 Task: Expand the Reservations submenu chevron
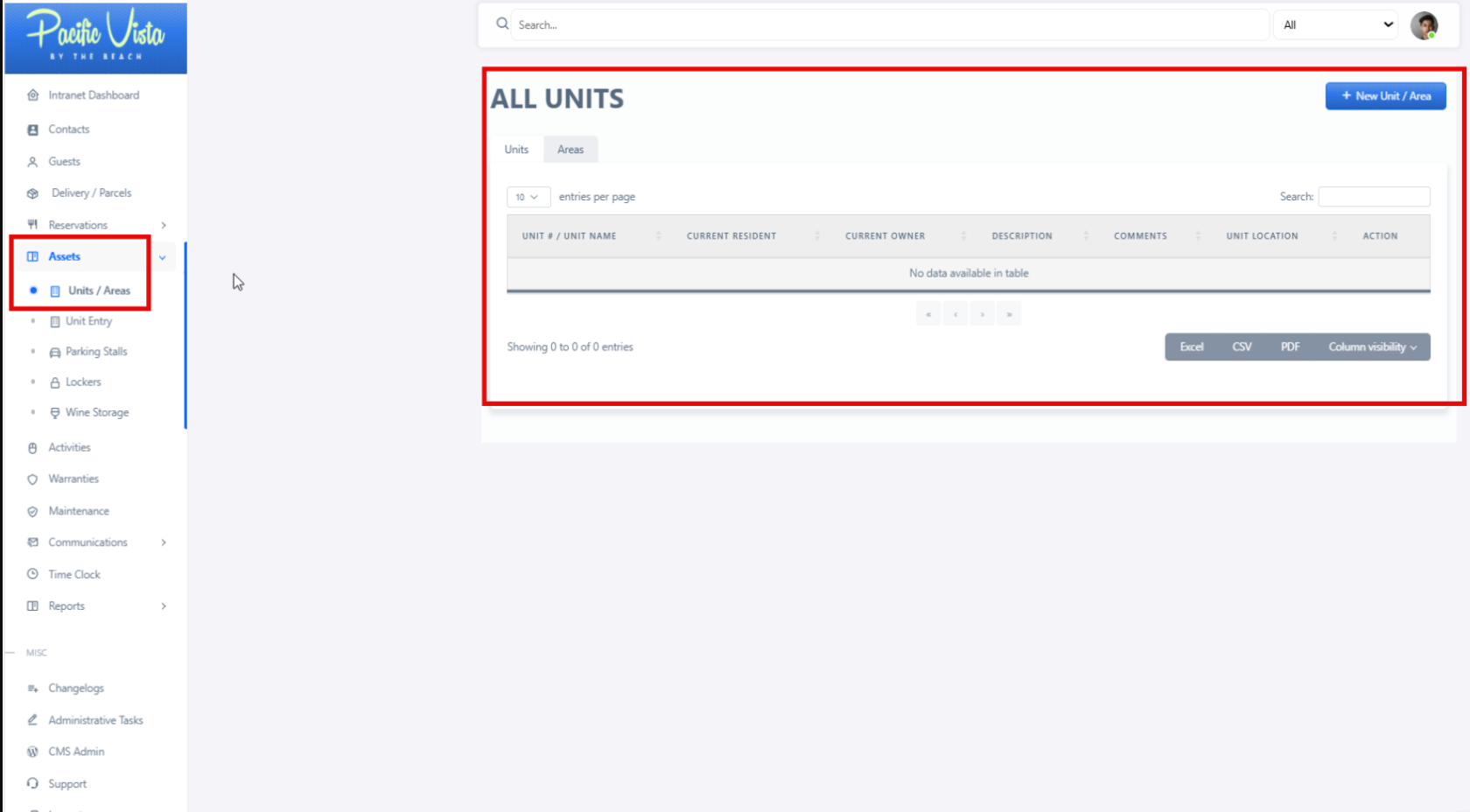click(x=164, y=225)
